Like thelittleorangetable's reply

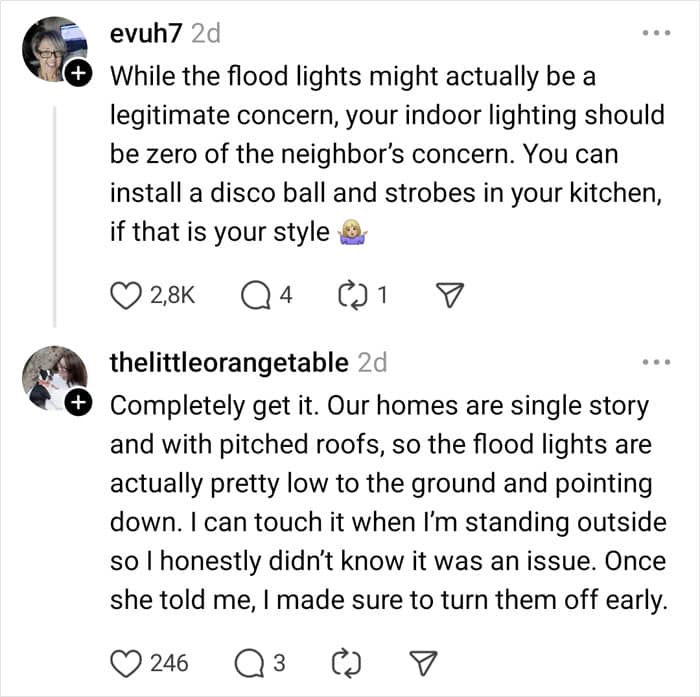pos(126,664)
